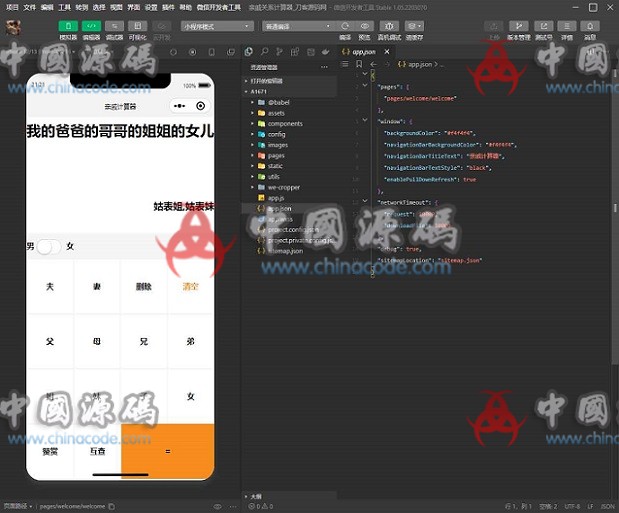The height and width of the screenshot is (513, 619).
Task: Open 版本管理 version control
Action: (519, 26)
